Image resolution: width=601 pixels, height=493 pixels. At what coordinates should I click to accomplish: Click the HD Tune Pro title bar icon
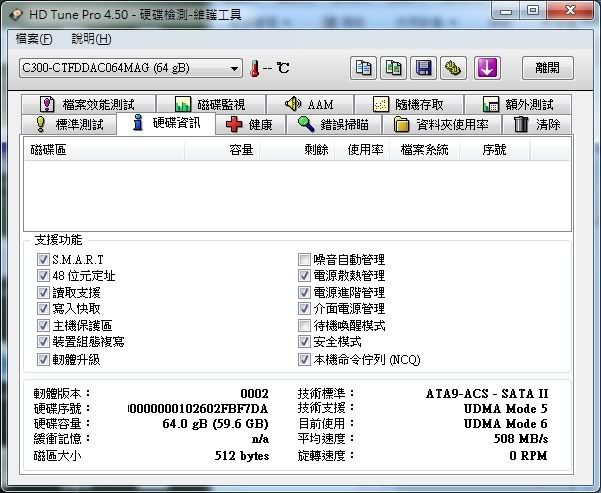[16, 15]
